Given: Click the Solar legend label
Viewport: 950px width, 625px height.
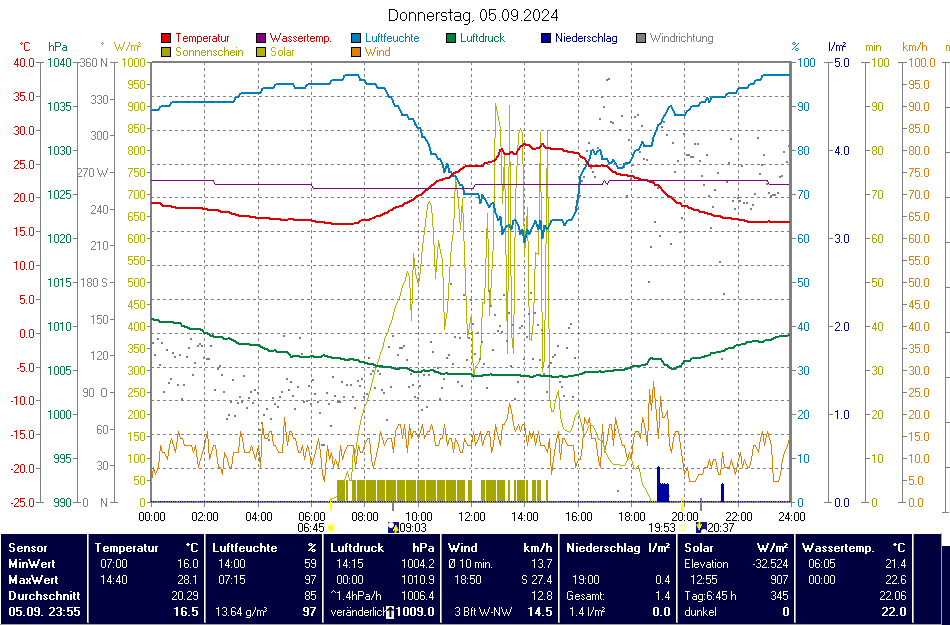Looking at the screenshot, I should point(282,52).
